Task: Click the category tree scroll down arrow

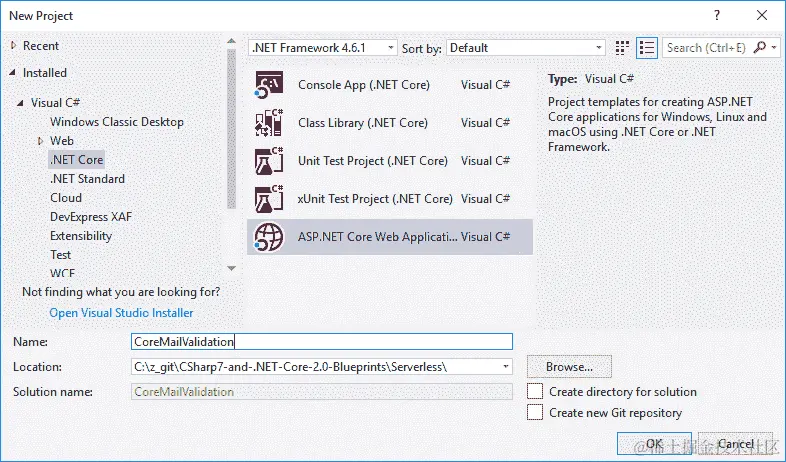Action: coord(231,268)
